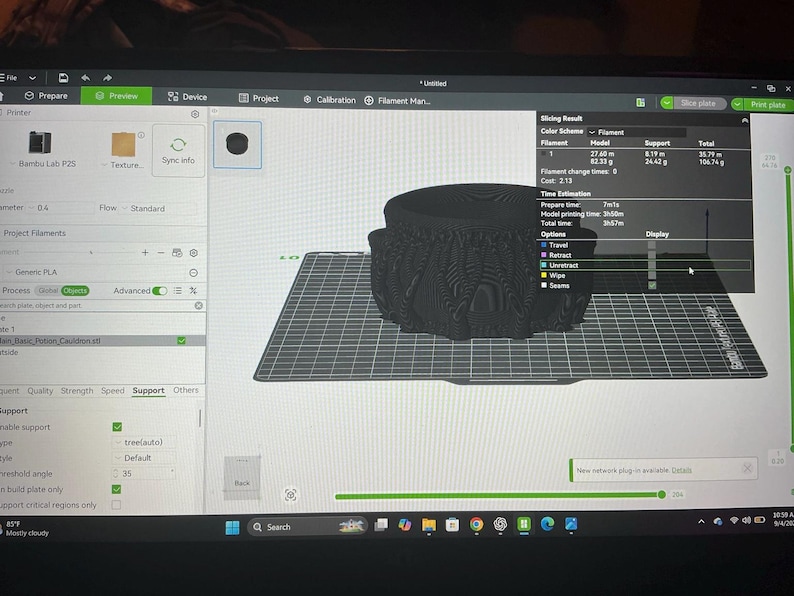Image resolution: width=794 pixels, height=596 pixels.
Task: Click the Slice plate button
Action: pos(698,103)
